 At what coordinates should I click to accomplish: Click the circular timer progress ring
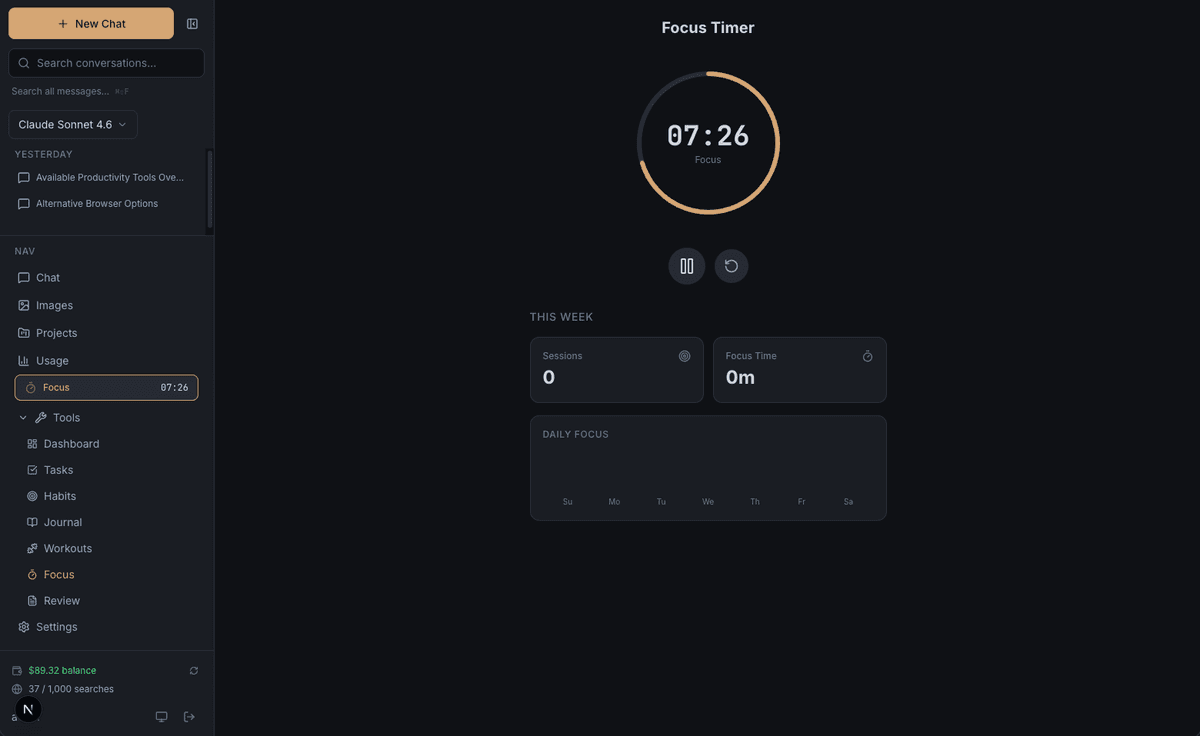coord(708,73)
